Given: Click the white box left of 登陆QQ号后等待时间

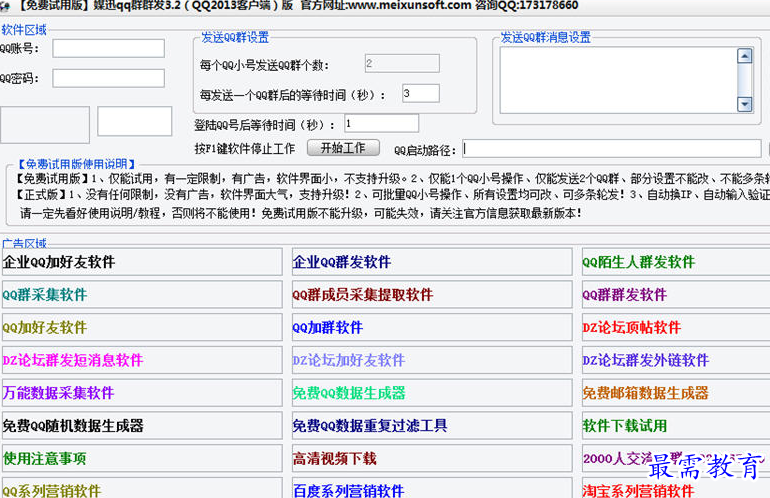Looking at the screenshot, I should [135, 121].
